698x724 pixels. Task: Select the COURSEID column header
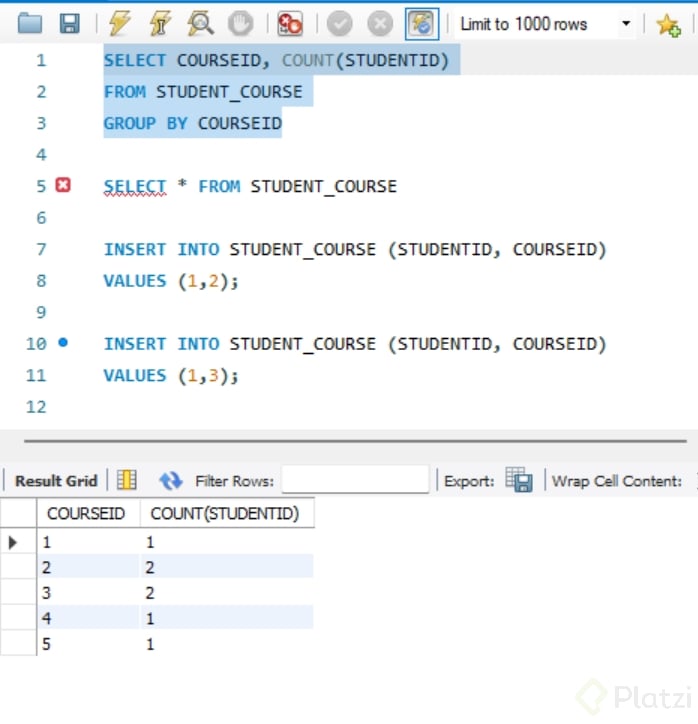[x=88, y=513]
